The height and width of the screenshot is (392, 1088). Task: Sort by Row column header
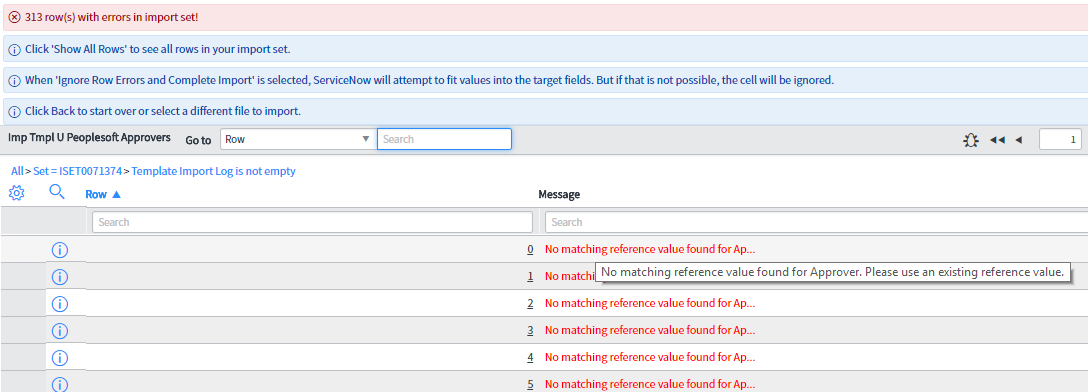103,195
